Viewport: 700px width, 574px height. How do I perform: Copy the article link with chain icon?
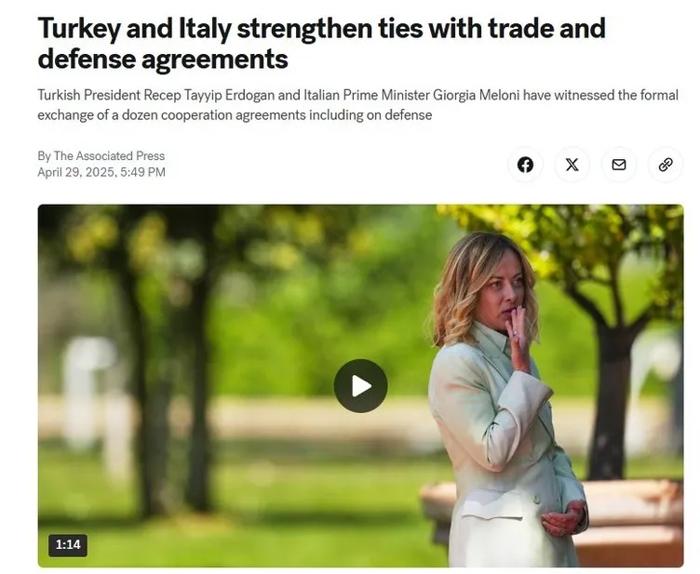666,165
